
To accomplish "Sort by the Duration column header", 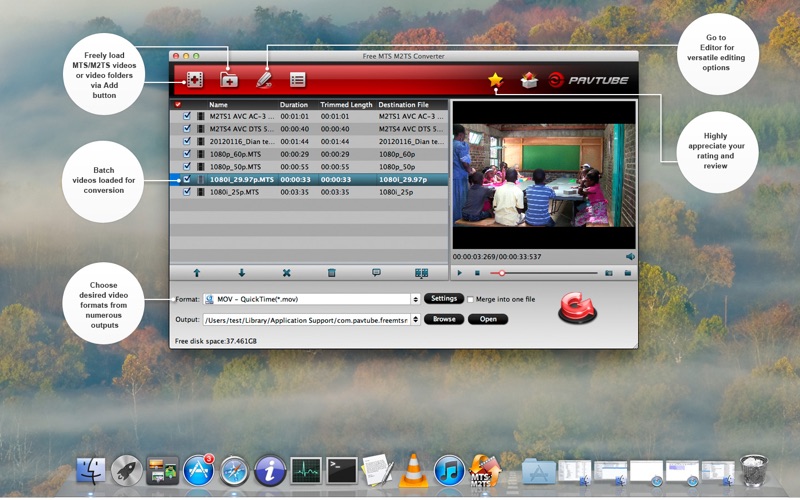I will 294,105.
